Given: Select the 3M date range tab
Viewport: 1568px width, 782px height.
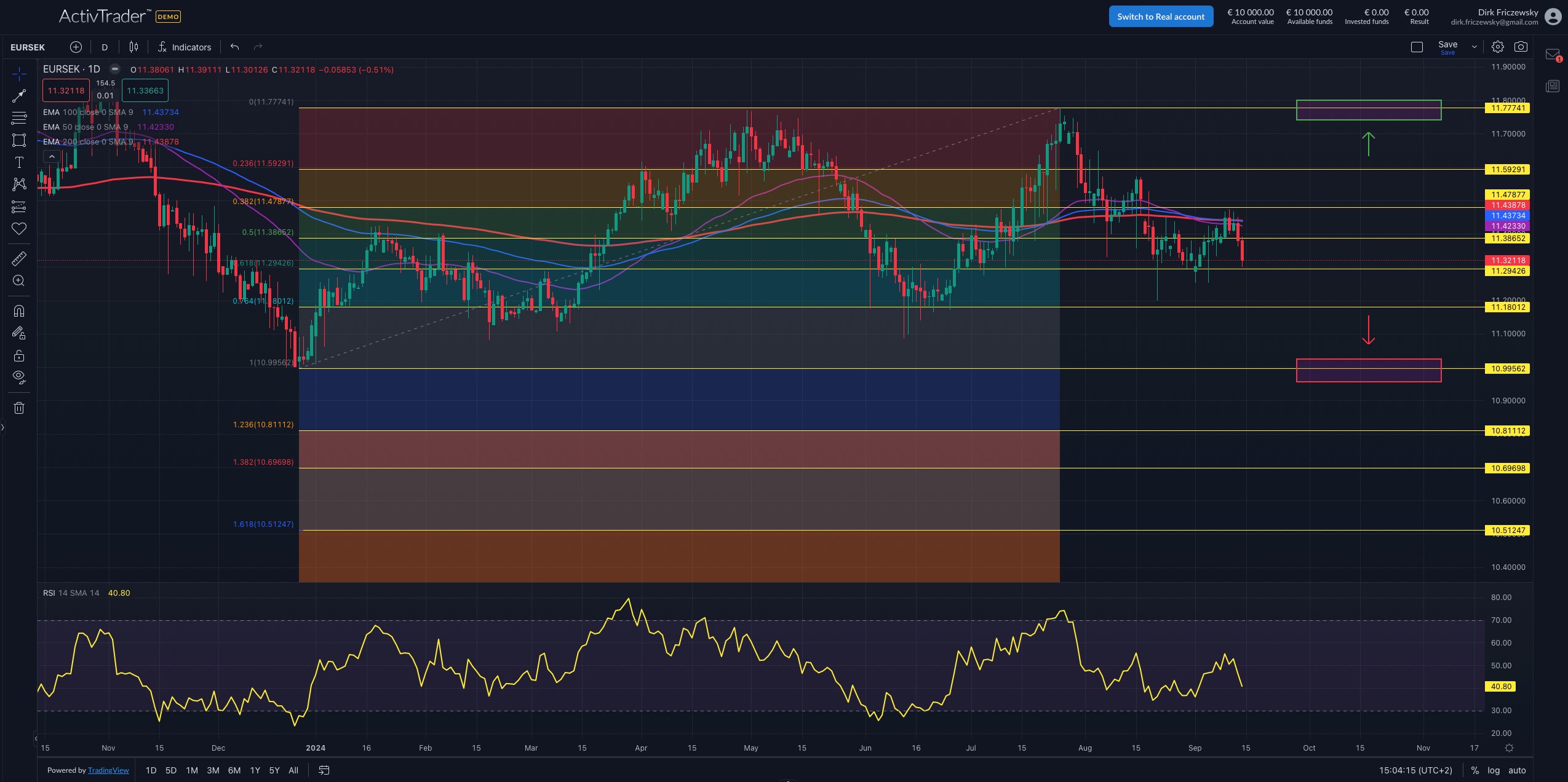Looking at the screenshot, I should pos(213,770).
